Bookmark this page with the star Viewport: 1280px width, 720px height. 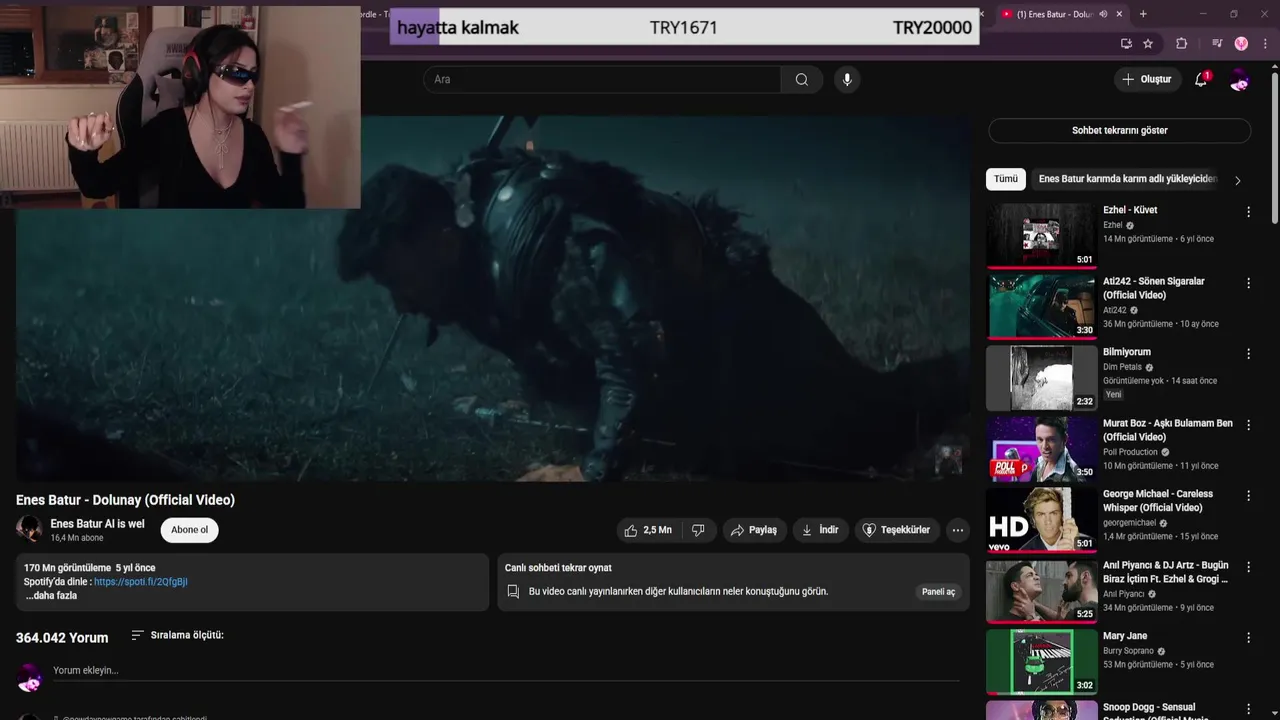tap(1148, 43)
